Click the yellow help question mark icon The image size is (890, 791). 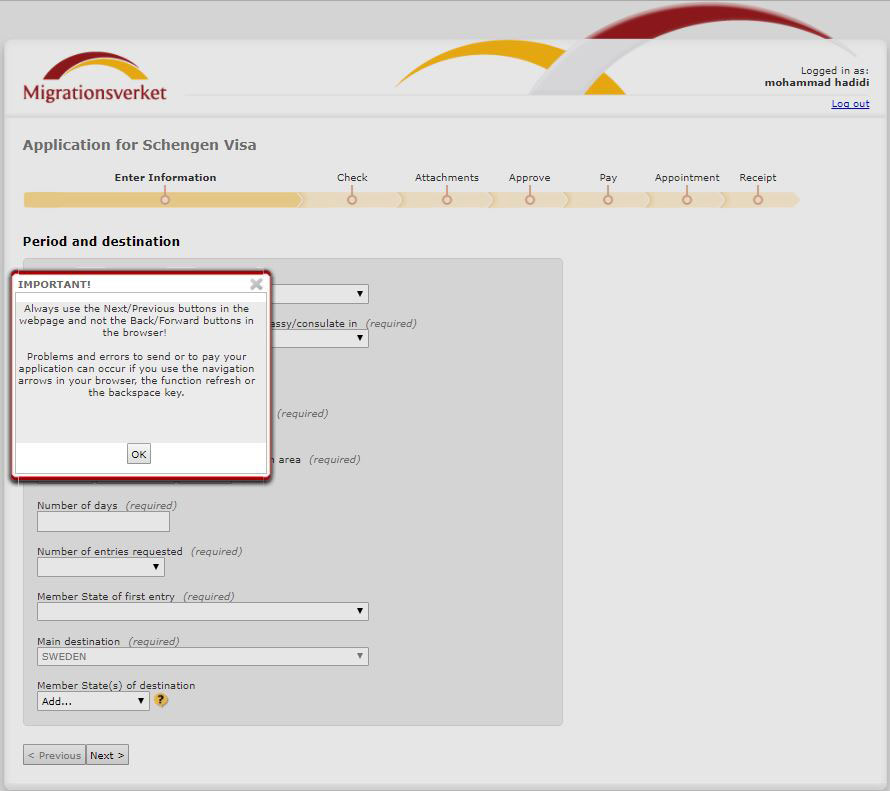tap(160, 701)
